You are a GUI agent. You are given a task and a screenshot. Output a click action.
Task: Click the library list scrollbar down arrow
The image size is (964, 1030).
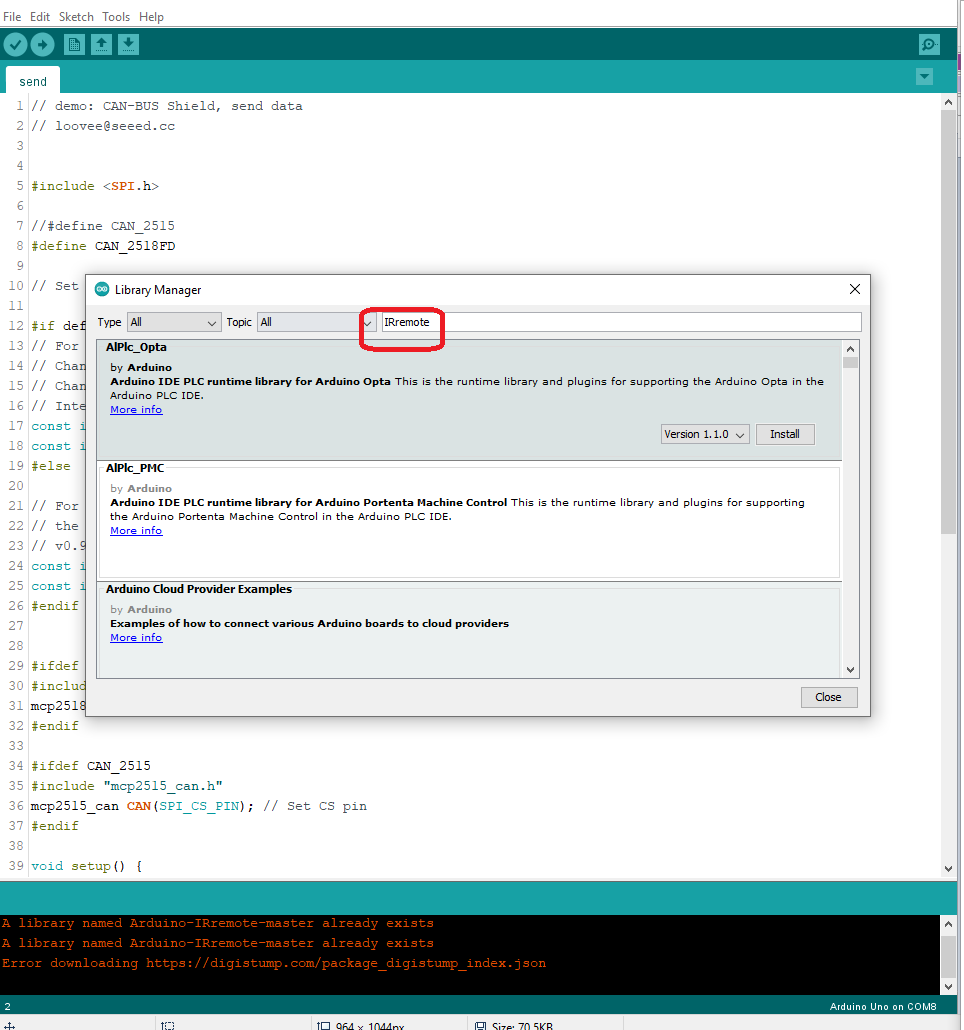850,670
